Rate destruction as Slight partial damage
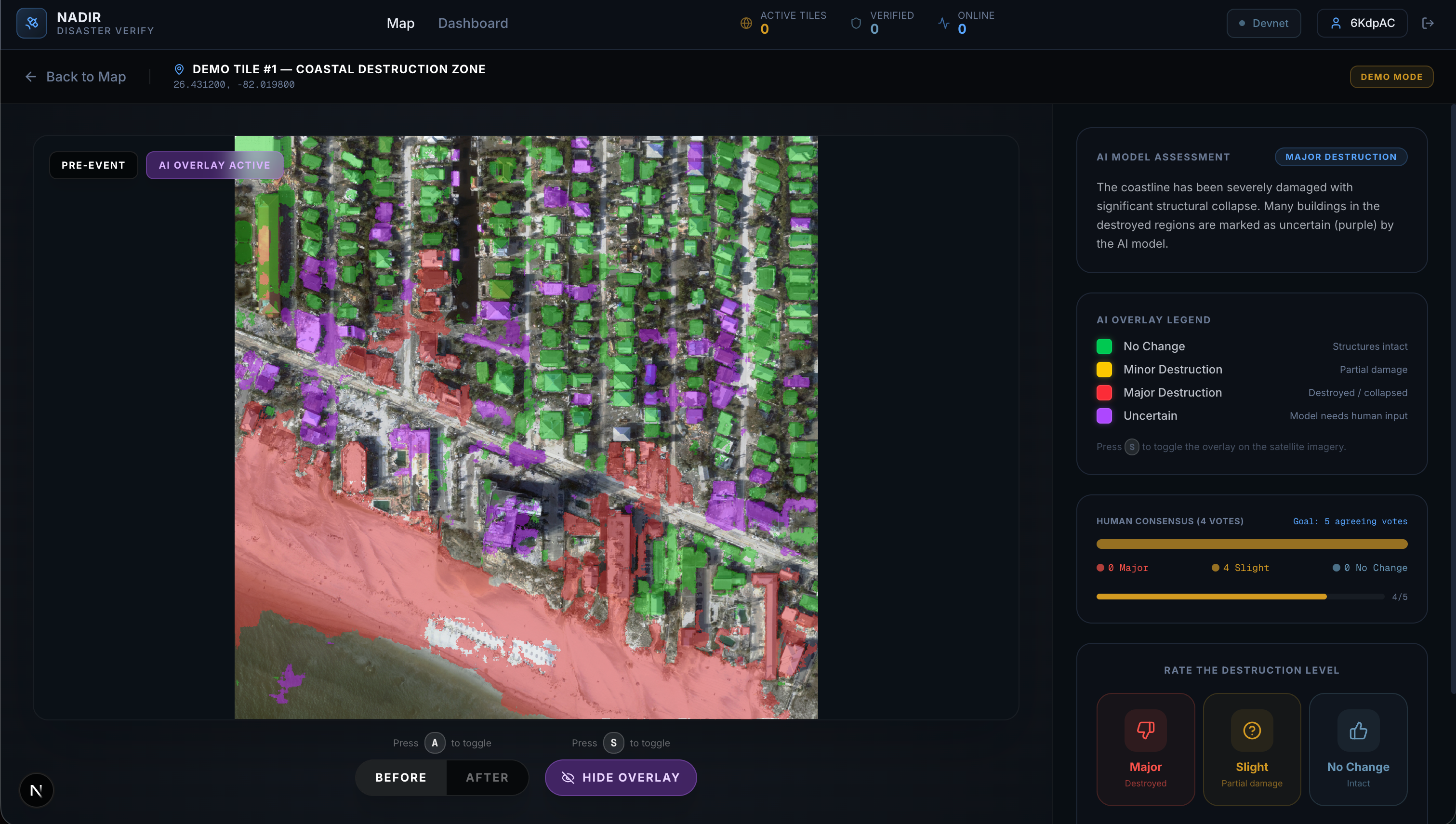Screen dimensions: 1456x824 pos(1251,749)
